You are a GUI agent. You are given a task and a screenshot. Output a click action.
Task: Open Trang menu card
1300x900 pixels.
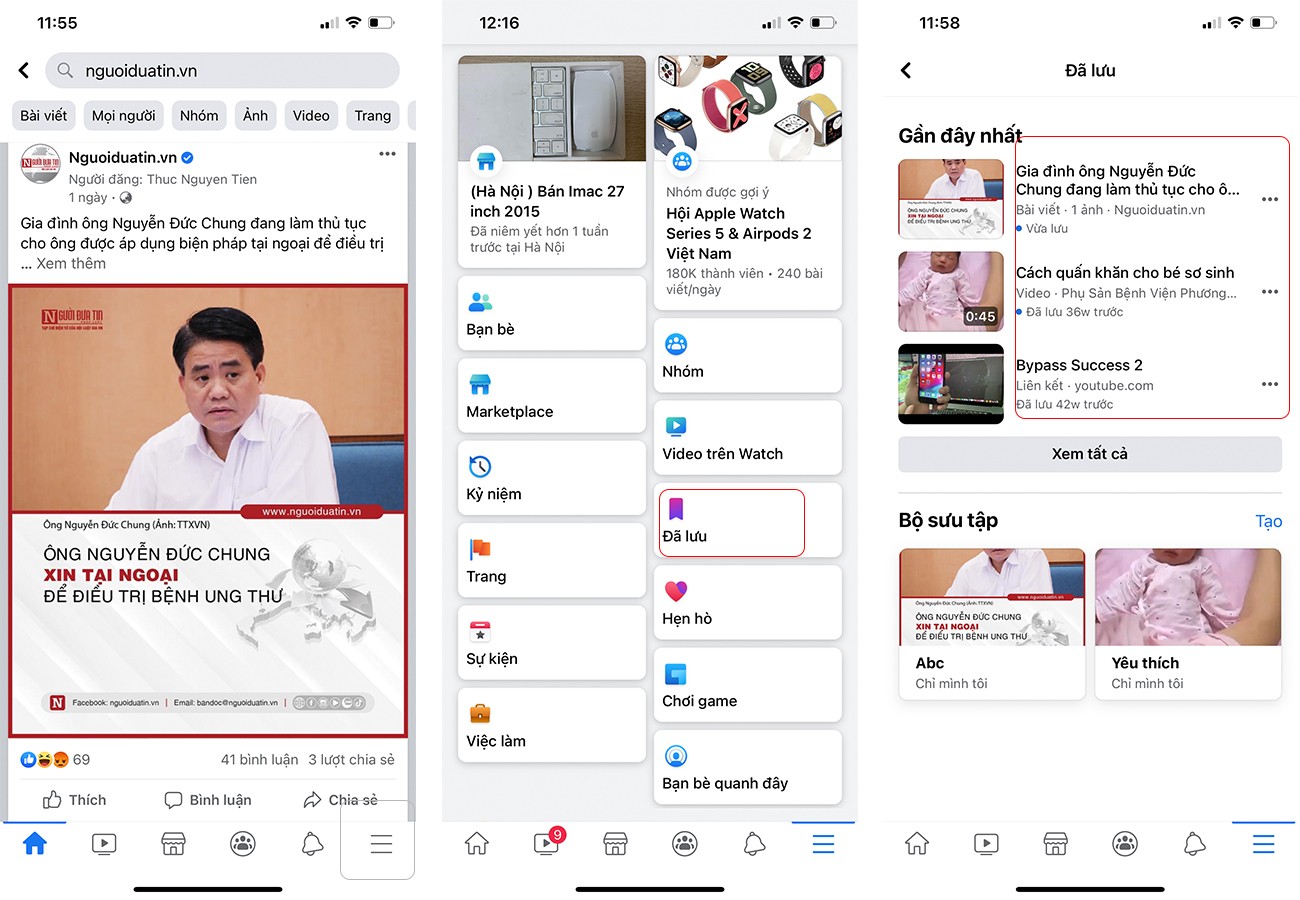click(552, 560)
